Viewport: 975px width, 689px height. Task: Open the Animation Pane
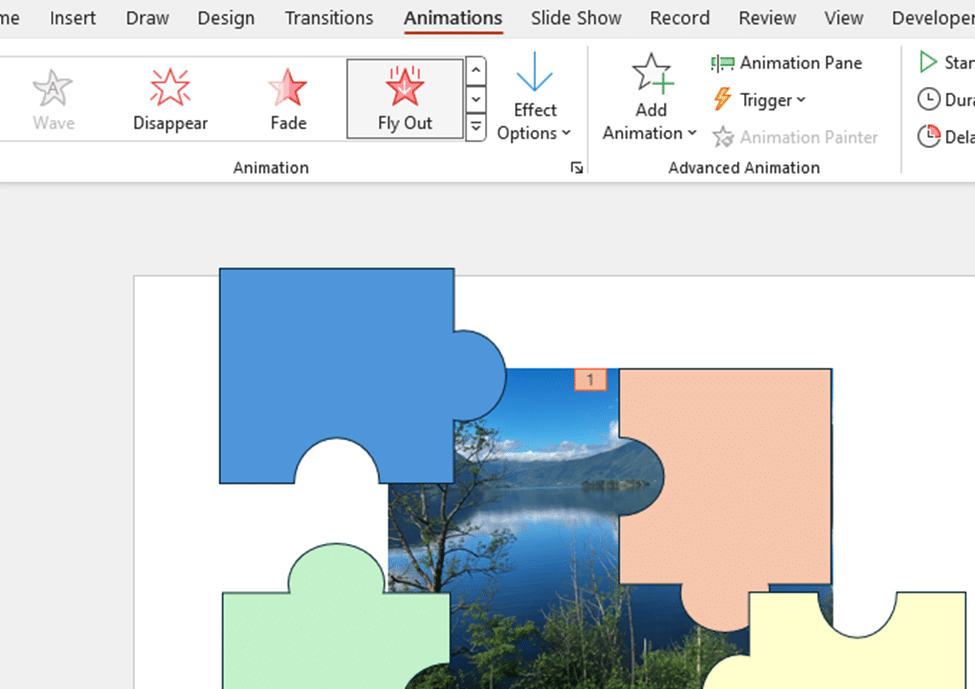click(x=787, y=63)
